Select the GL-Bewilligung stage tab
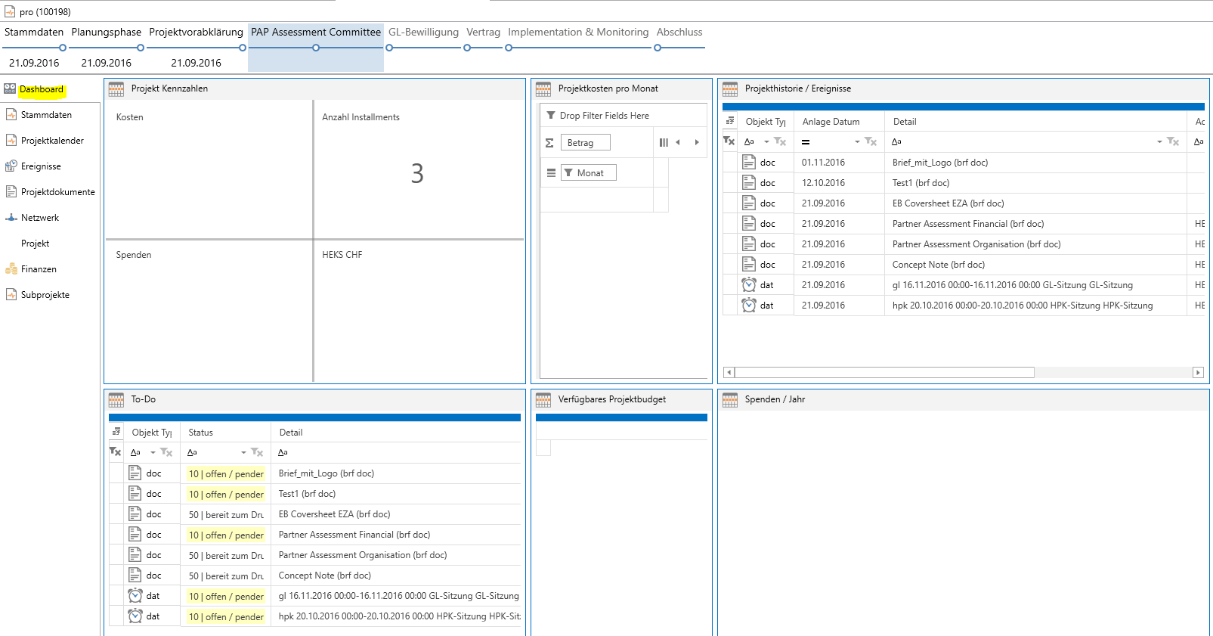This screenshot has height=636, width=1213. [424, 32]
